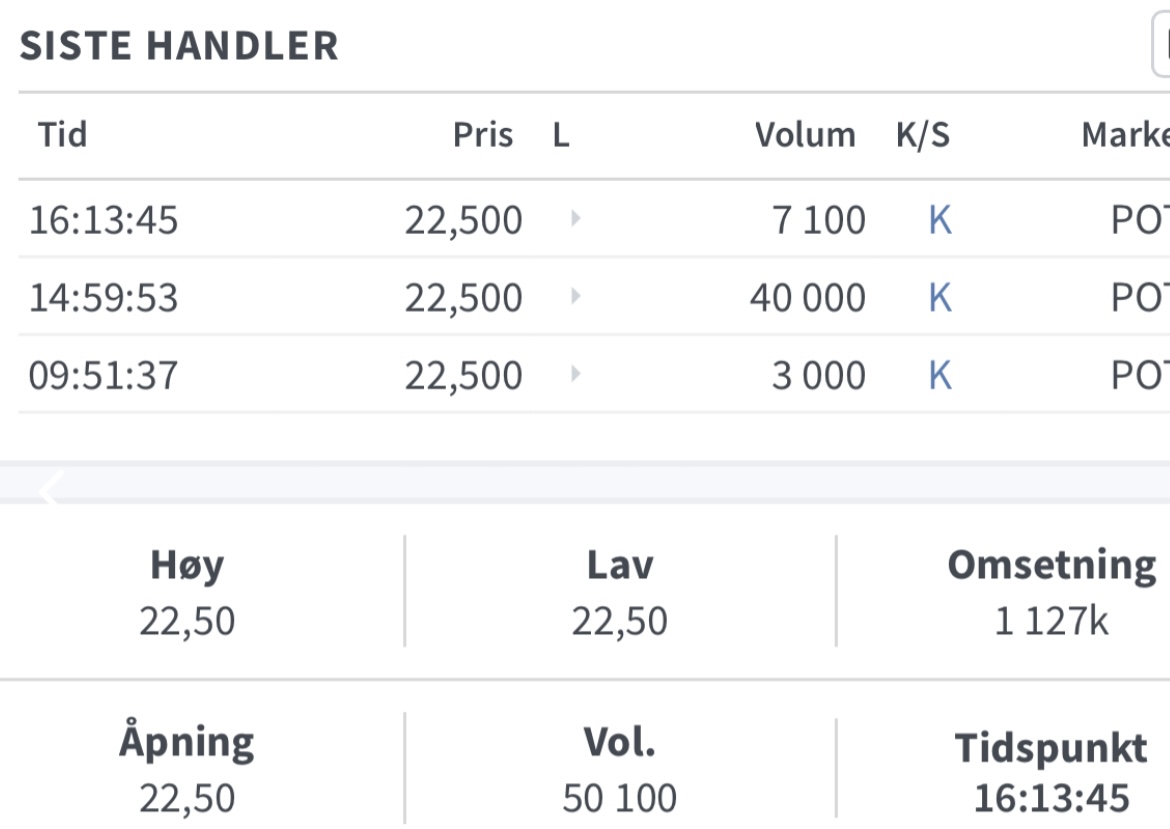This screenshot has height=829, width=1170.
Task: Sort trades by the Pris column header
Action: pyautogui.click(x=483, y=135)
